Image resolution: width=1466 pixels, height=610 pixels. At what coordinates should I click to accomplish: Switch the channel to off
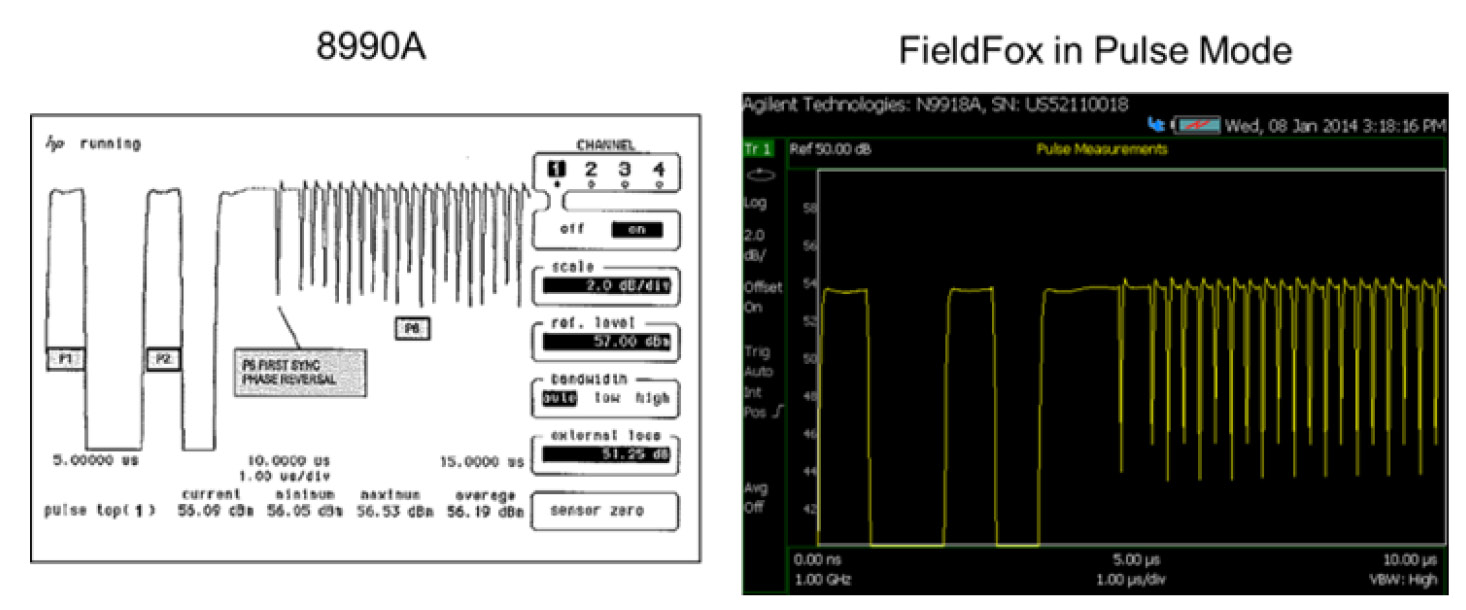[571, 229]
